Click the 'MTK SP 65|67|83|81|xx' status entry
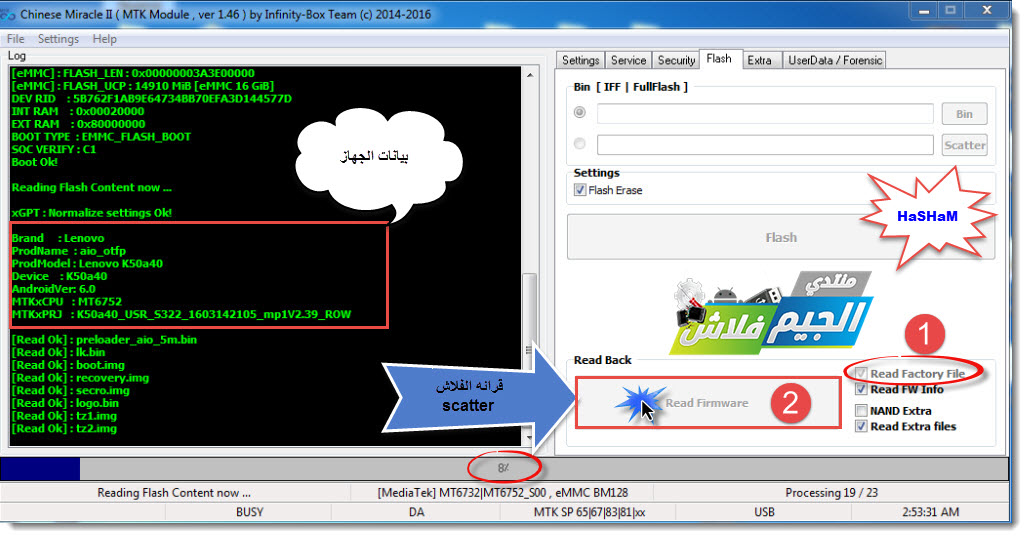 (x=589, y=512)
